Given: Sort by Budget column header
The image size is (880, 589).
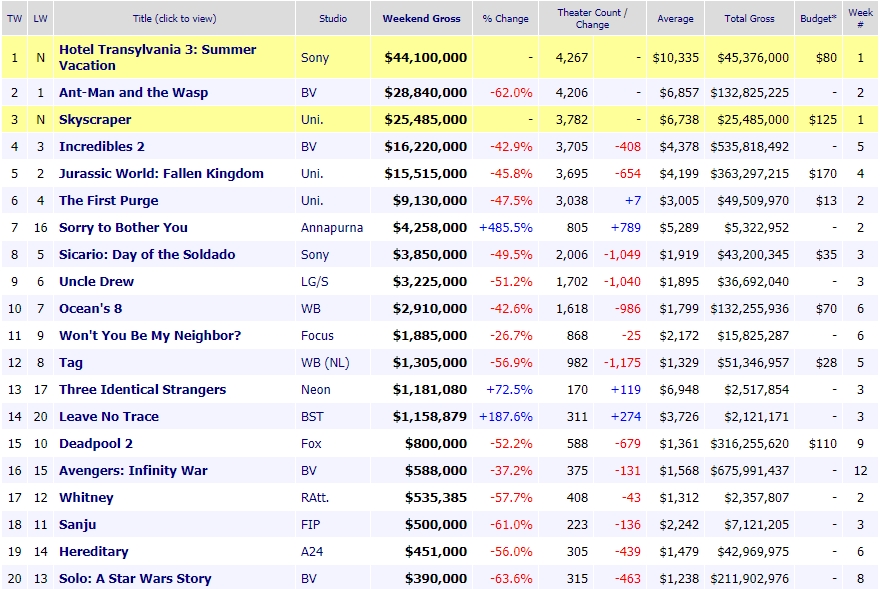Looking at the screenshot, I should (x=818, y=19).
